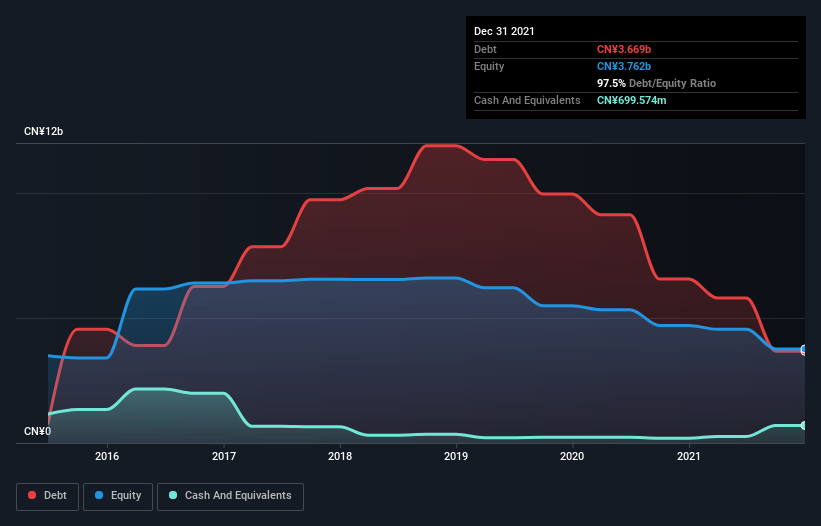Click the 97.5% Debt/Equity Ratio text
The image size is (821, 526).
coord(657,83)
